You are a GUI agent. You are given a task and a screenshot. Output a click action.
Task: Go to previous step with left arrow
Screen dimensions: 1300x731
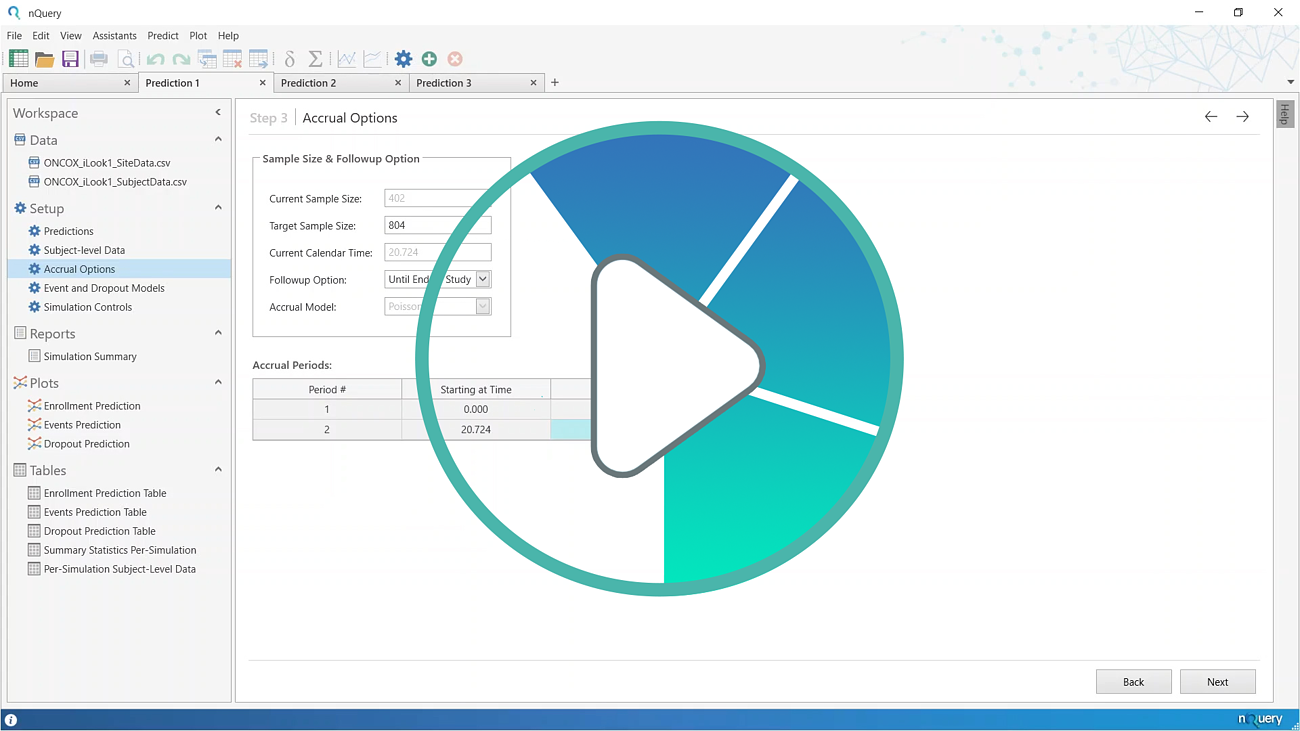tap(1210, 117)
